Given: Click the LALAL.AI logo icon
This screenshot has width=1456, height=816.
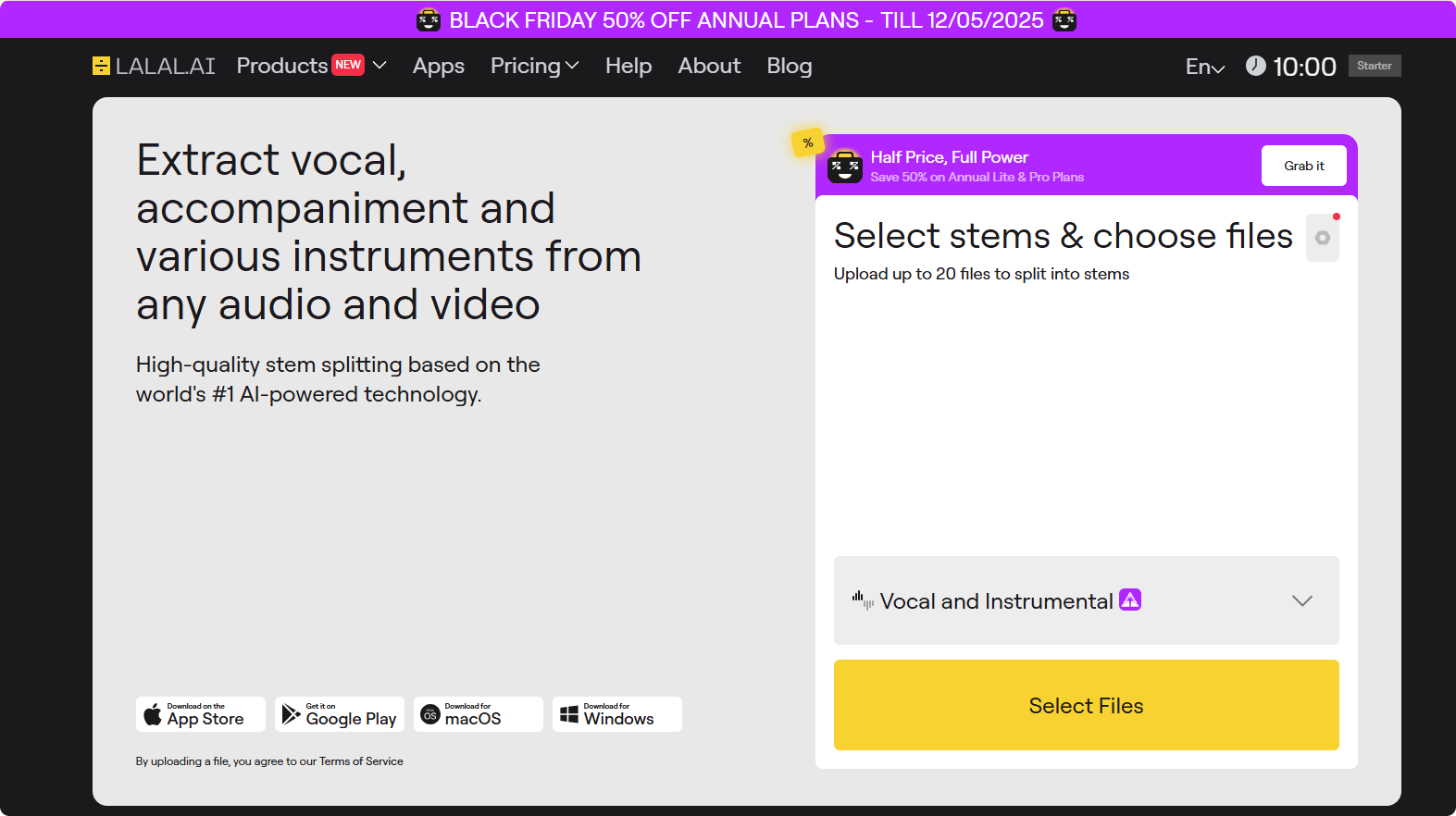Looking at the screenshot, I should tap(101, 66).
